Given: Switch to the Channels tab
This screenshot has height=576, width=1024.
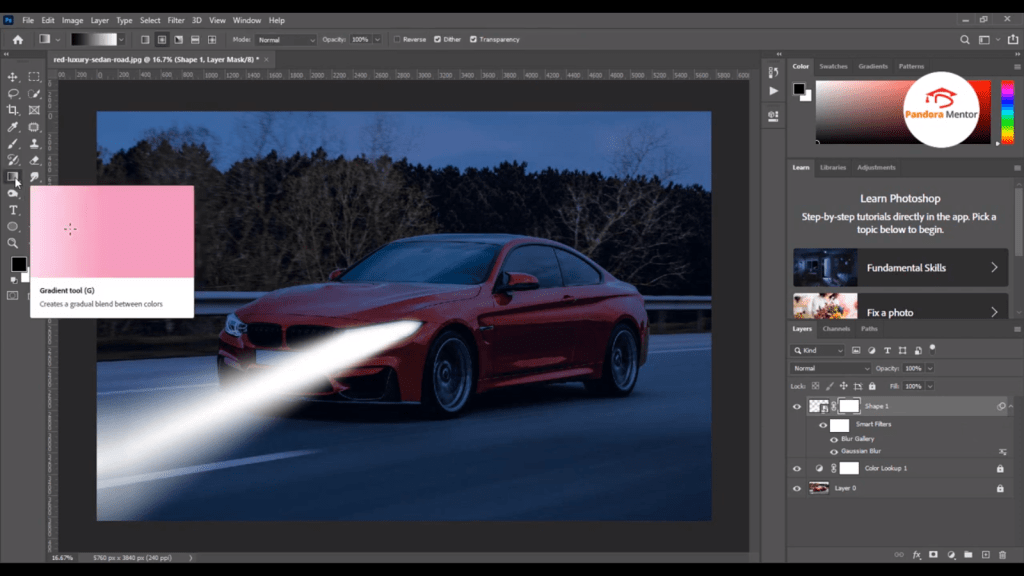Looking at the screenshot, I should click(838, 328).
